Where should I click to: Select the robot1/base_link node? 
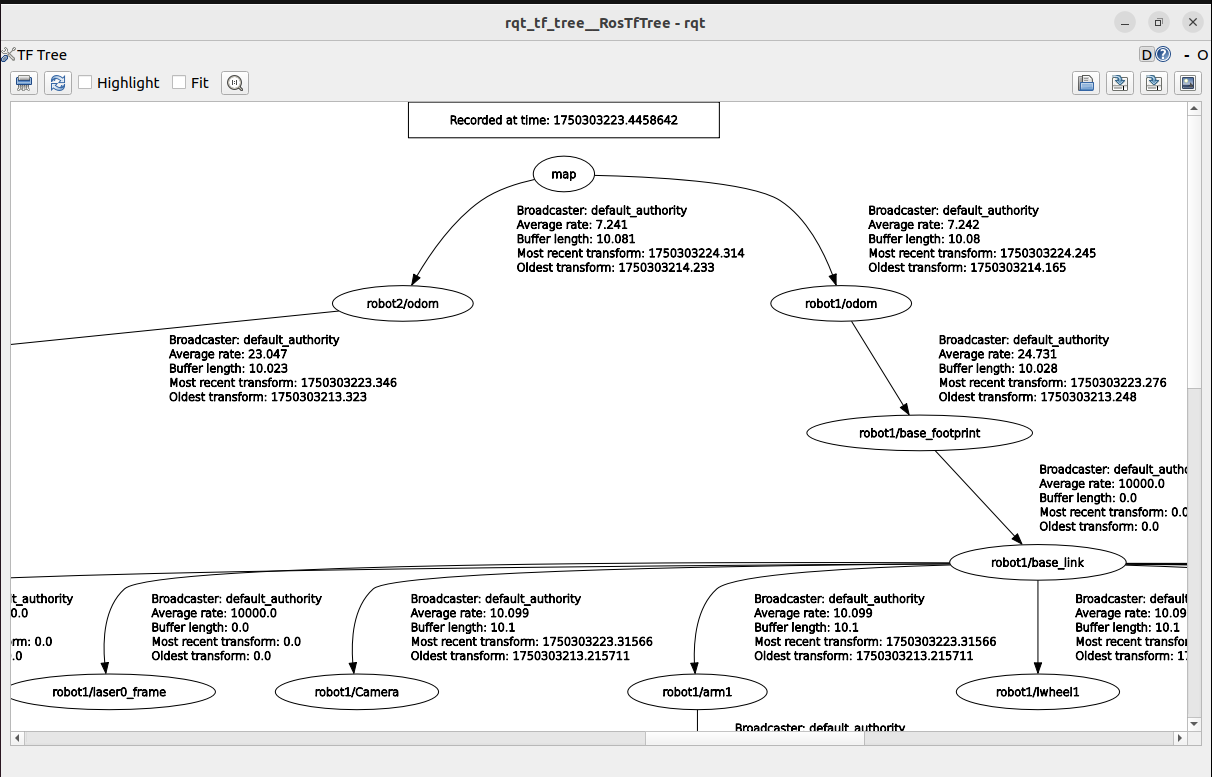1037,562
